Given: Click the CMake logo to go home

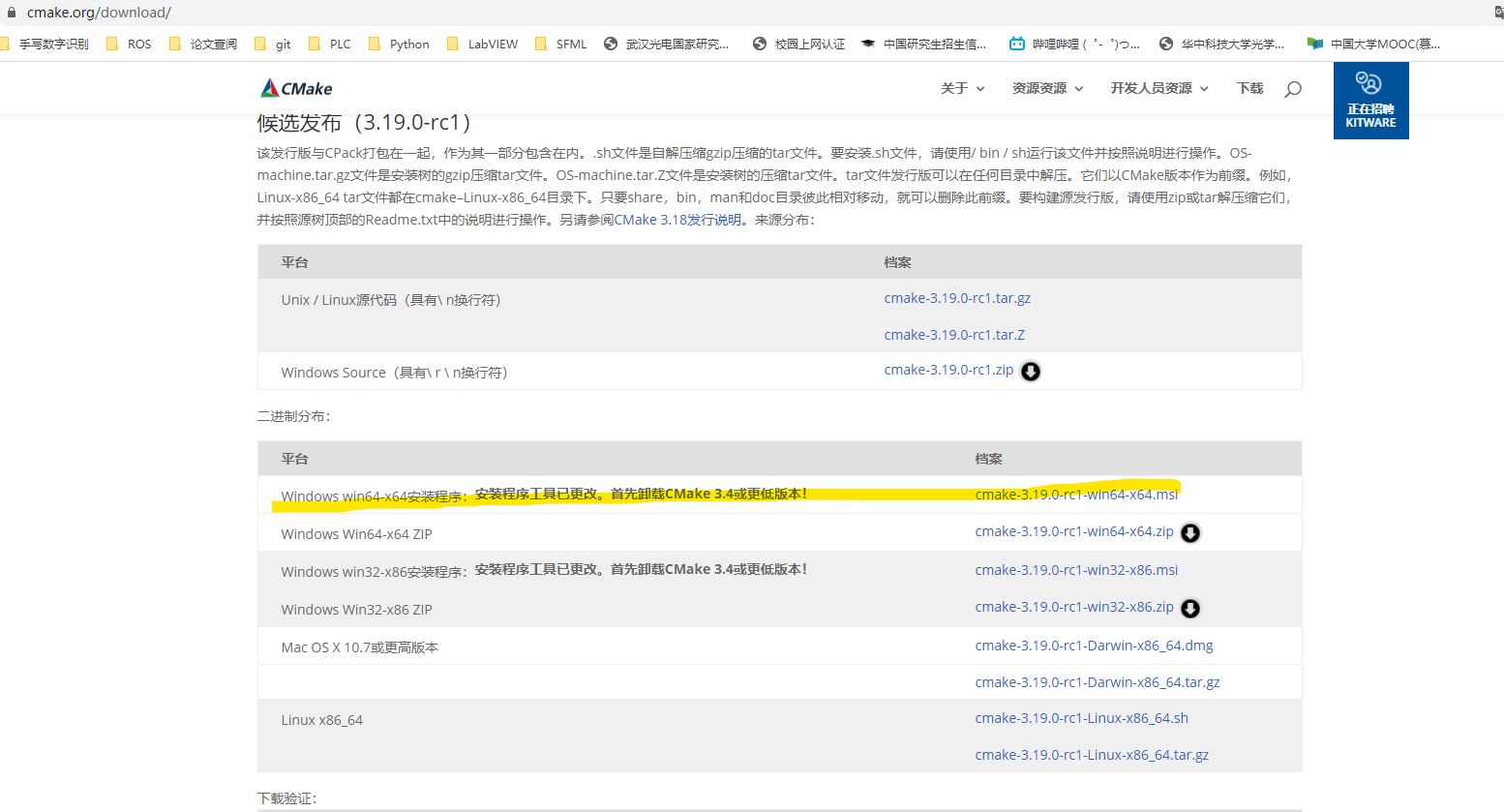Looking at the screenshot, I should coord(296,88).
